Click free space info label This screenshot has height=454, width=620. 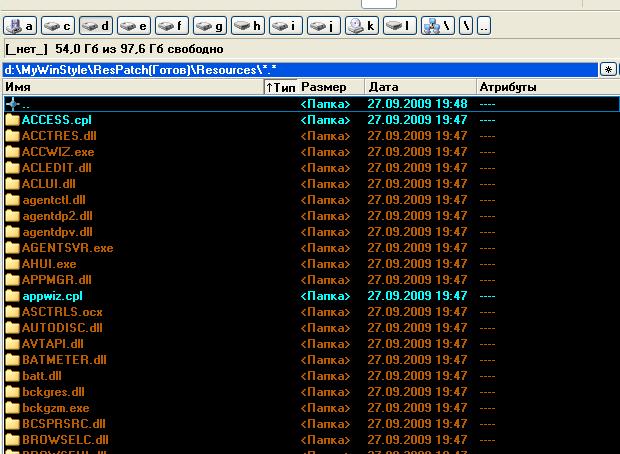pos(114,49)
